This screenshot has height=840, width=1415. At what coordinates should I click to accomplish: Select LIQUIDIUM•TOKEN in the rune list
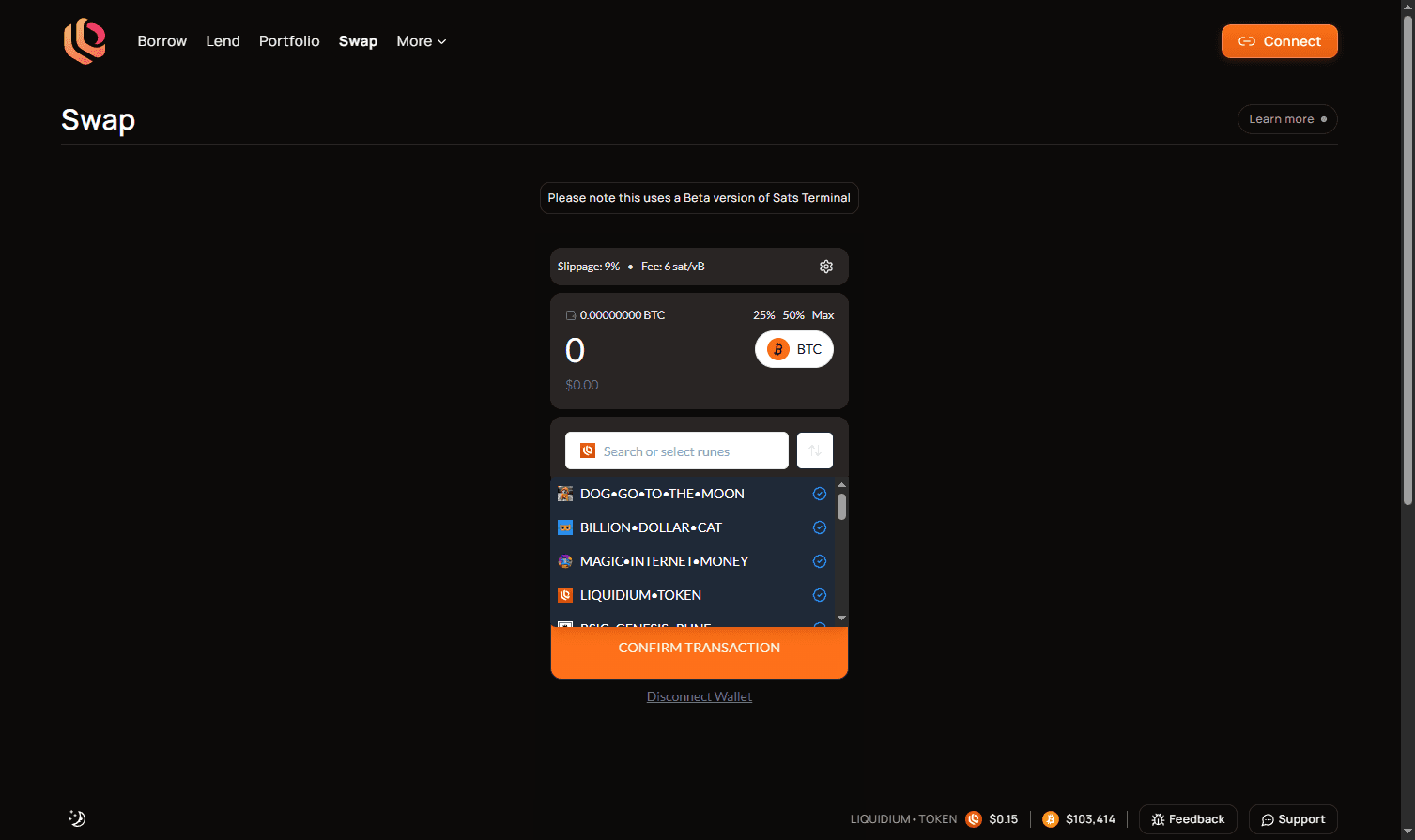pyautogui.click(x=693, y=595)
